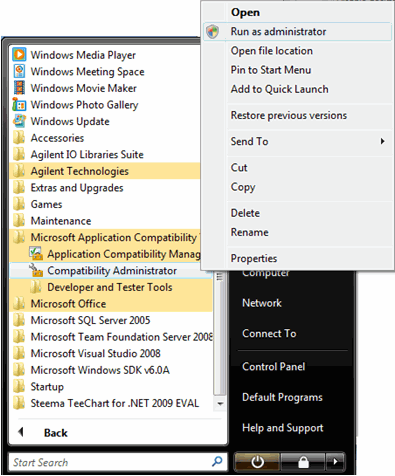395x476 pixels.
Task: Open Control Panel
Action: pyautogui.click(x=273, y=367)
